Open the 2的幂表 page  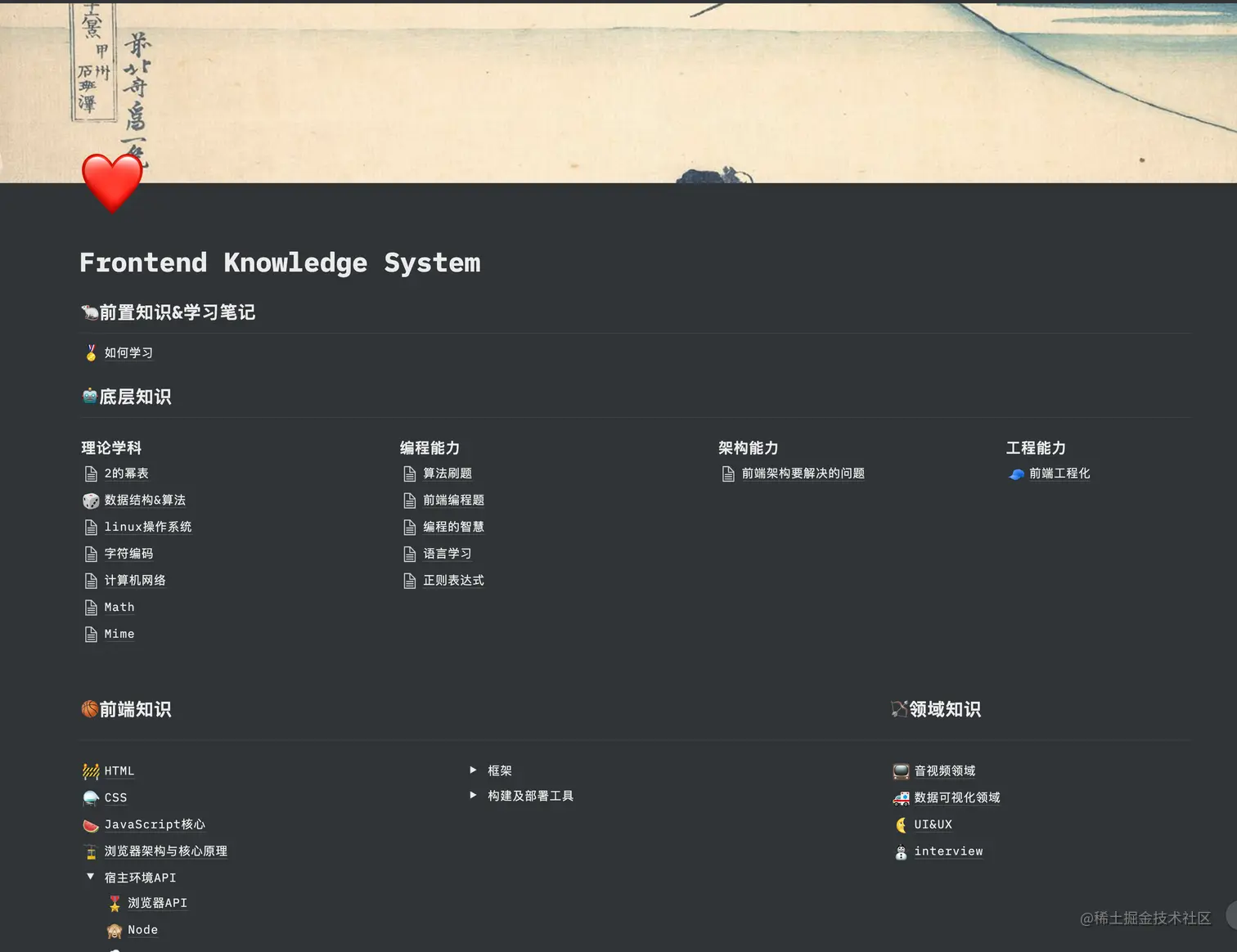[127, 474]
